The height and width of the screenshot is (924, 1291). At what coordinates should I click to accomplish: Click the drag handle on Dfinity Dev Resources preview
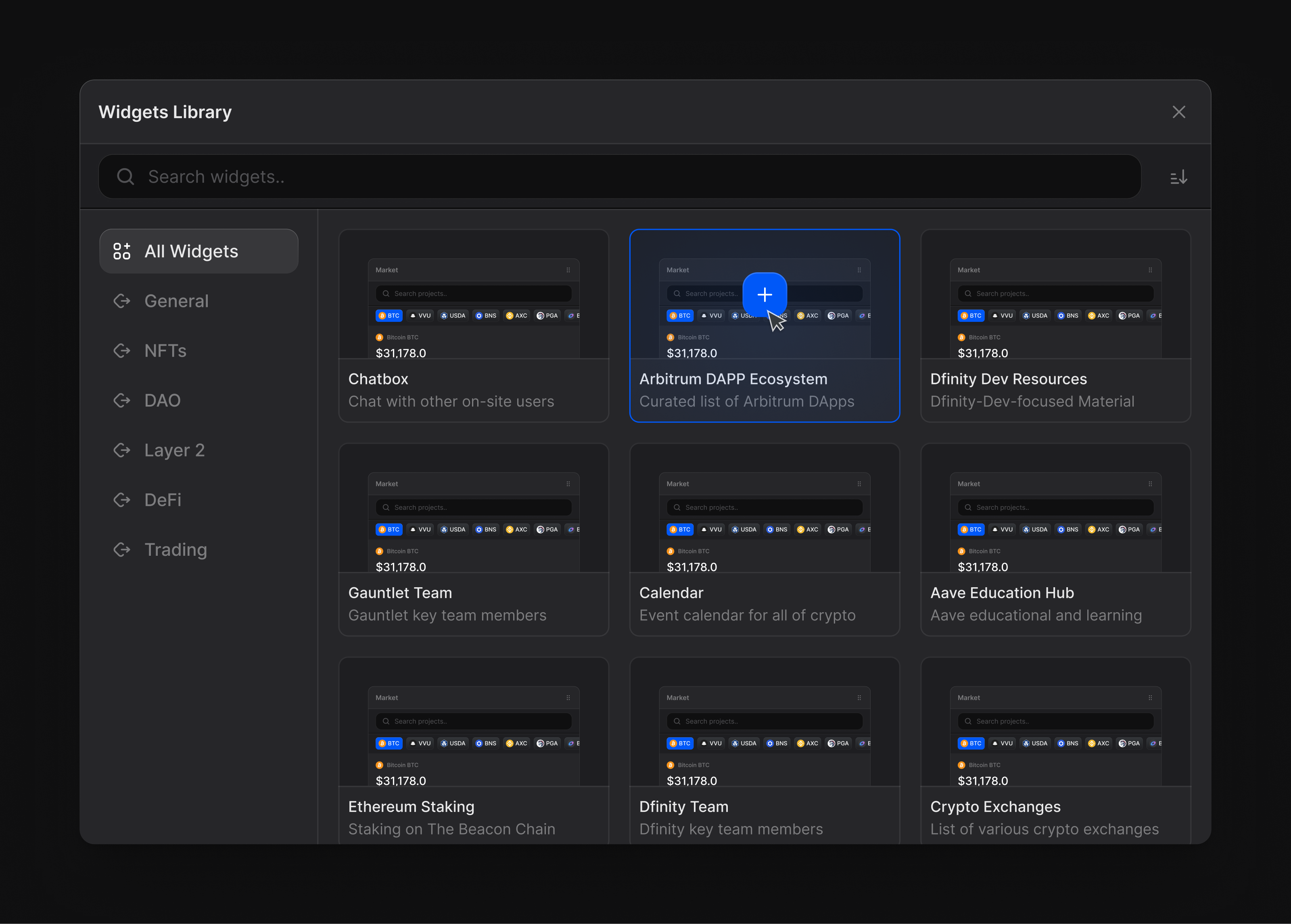pos(1150,270)
